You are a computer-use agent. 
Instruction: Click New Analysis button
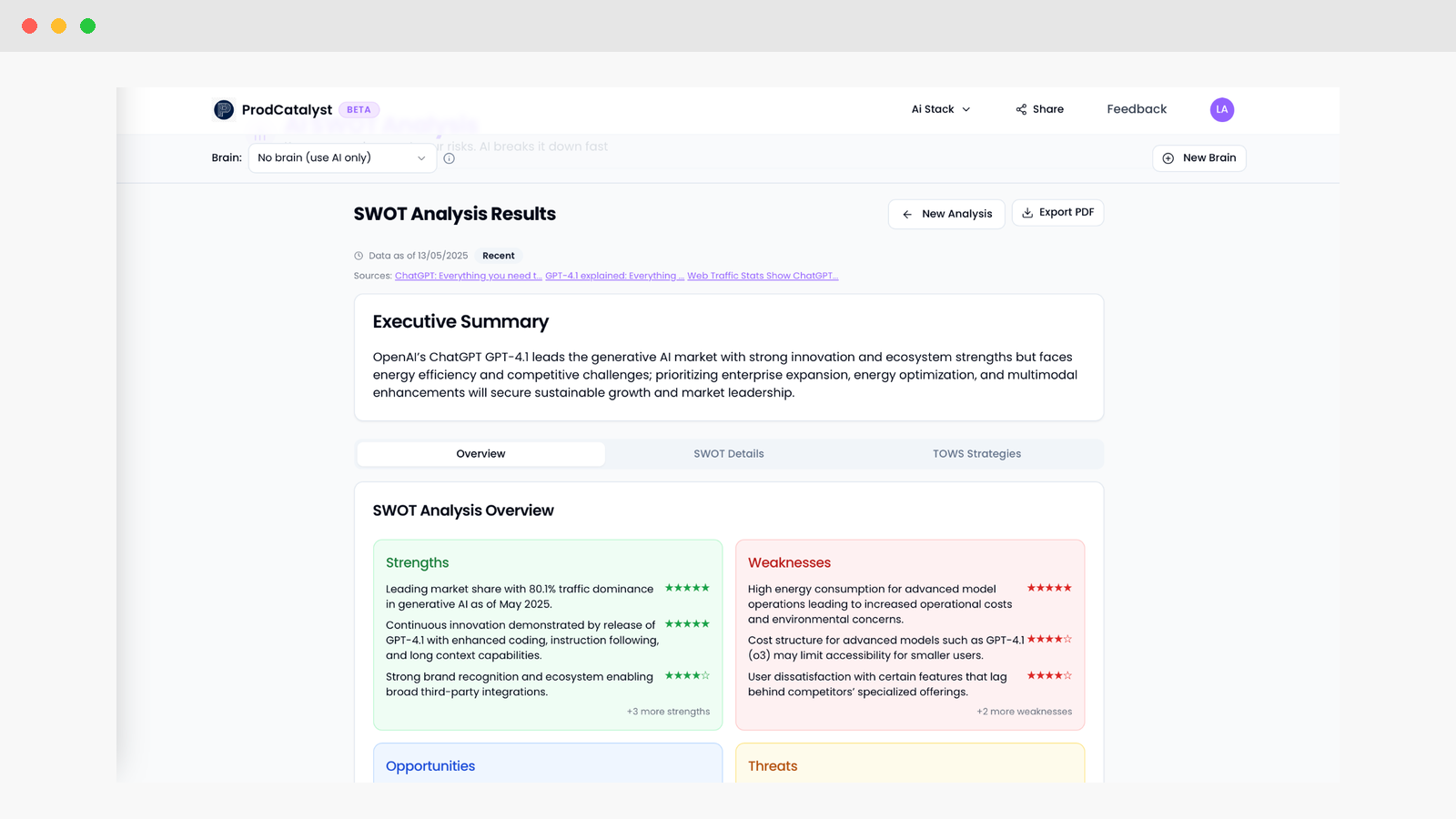pyautogui.click(x=946, y=214)
